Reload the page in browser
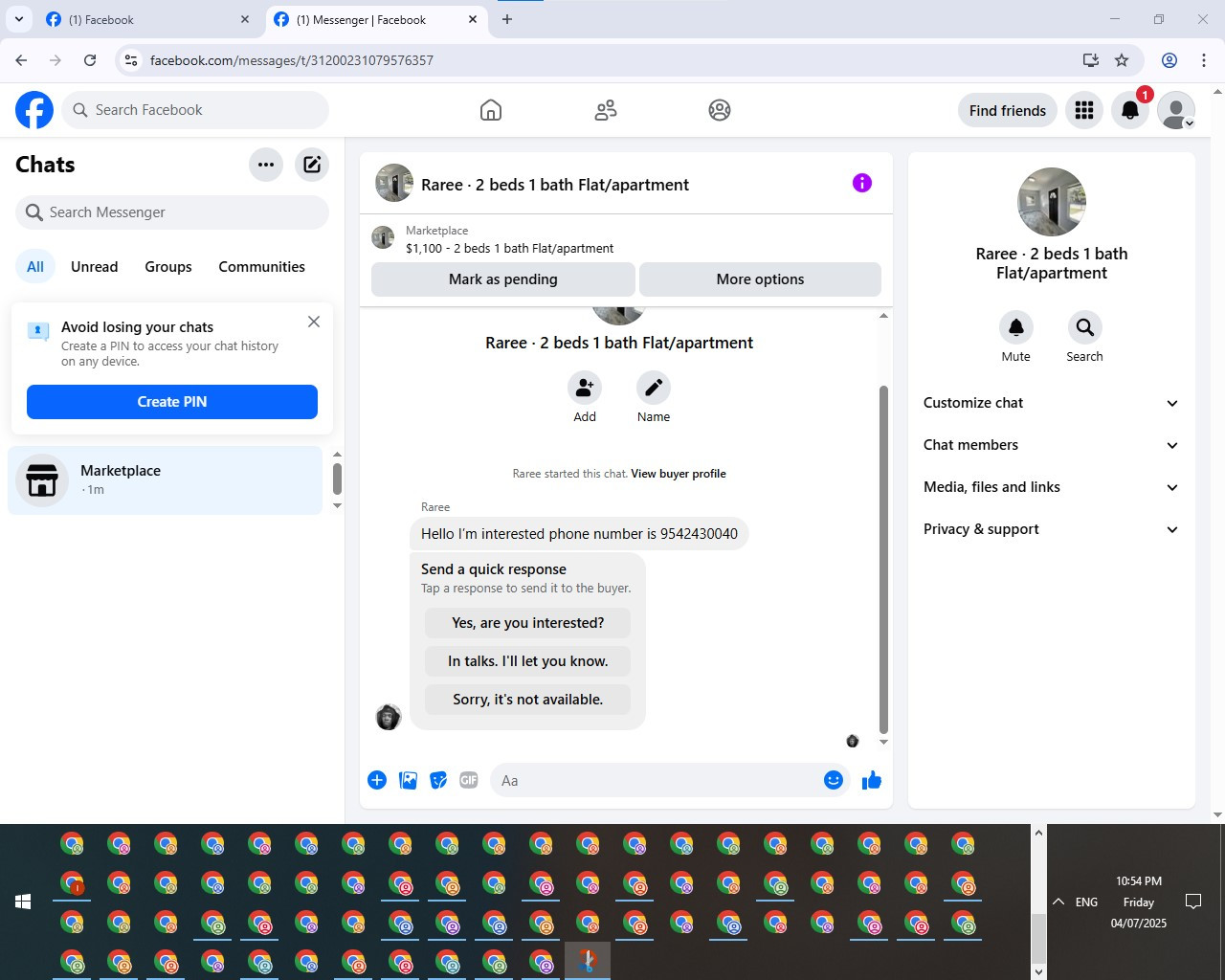 pyautogui.click(x=90, y=60)
